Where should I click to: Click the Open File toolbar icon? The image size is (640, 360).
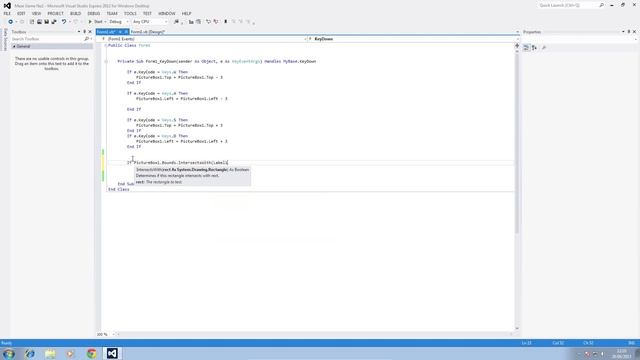(x=39, y=22)
